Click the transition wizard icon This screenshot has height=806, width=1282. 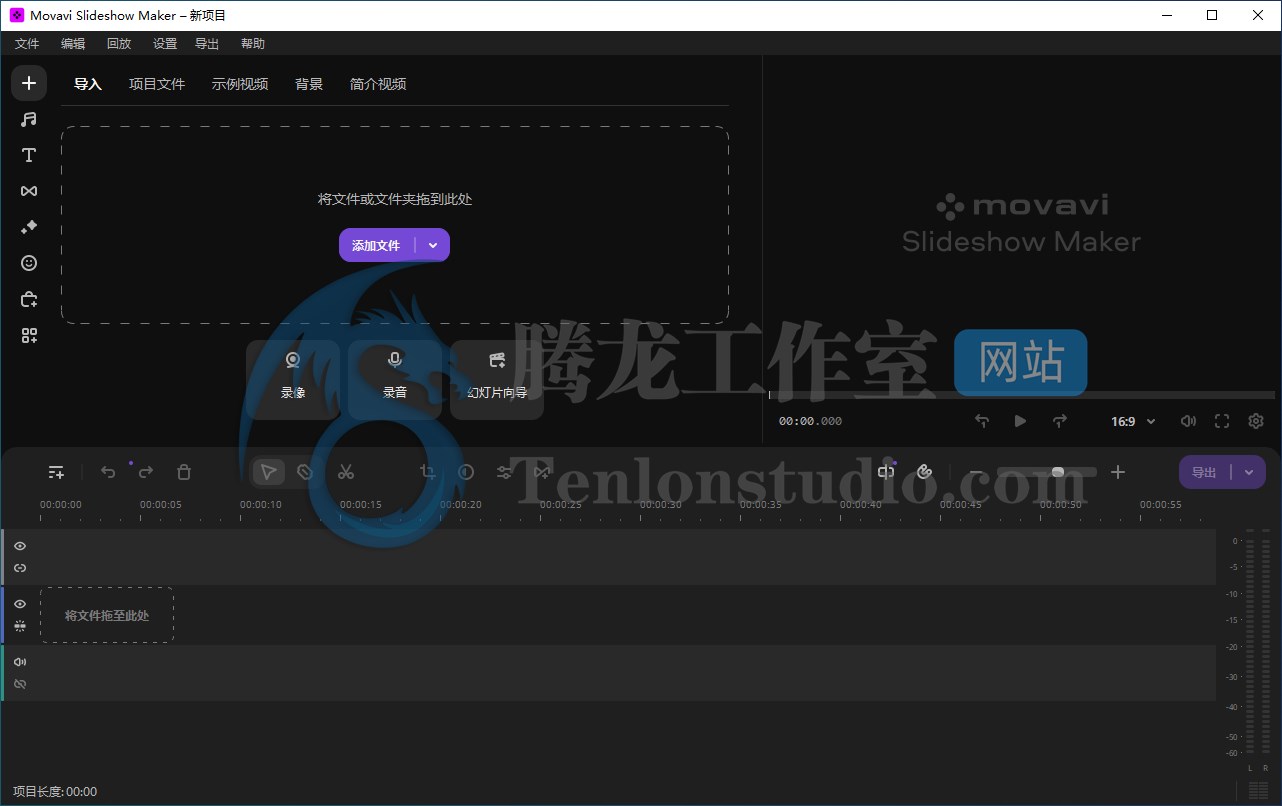542,472
